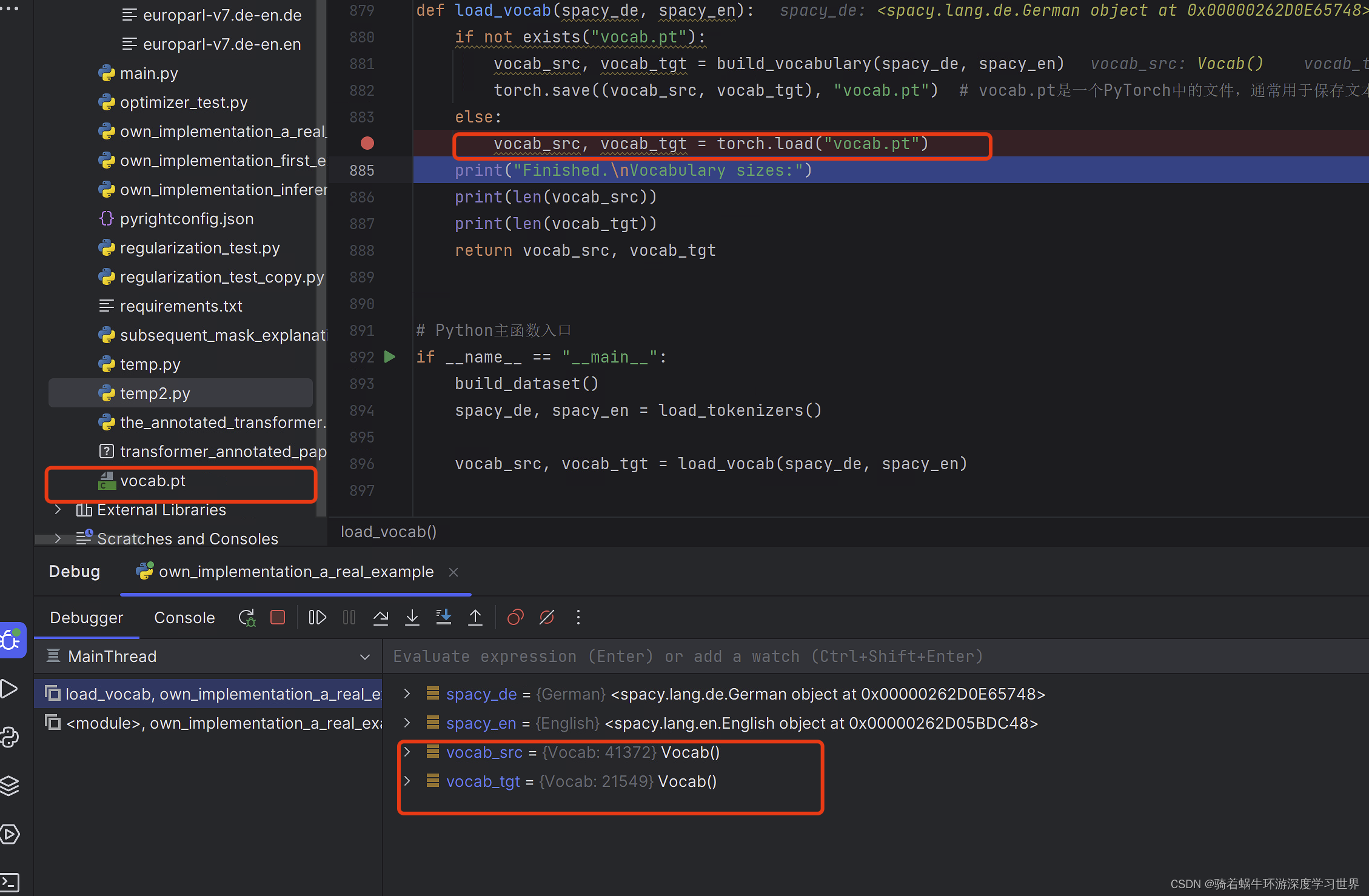The height and width of the screenshot is (896, 1369).
Task: Open the Run tool window icon
Action: (x=10, y=689)
